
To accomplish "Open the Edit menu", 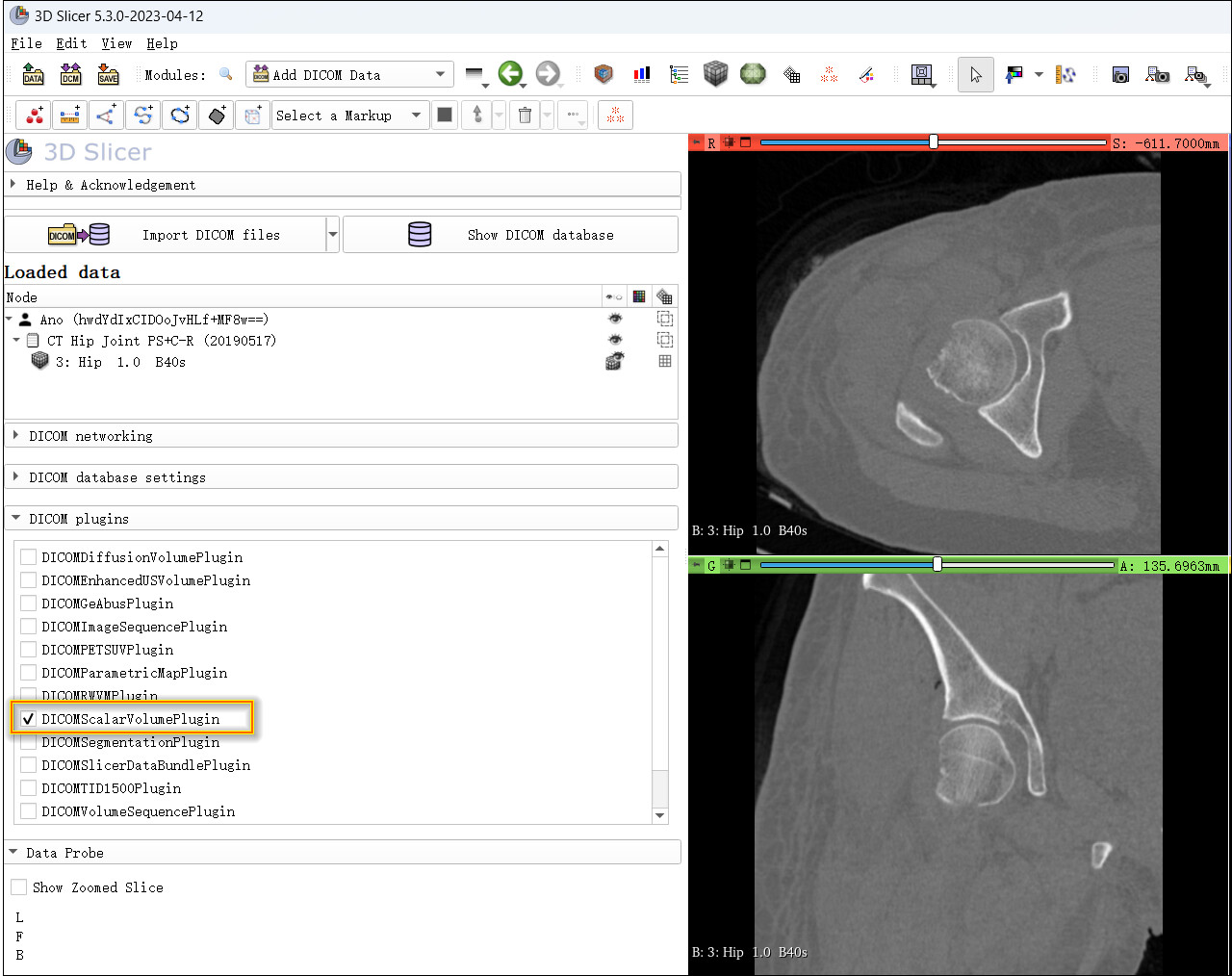I will [x=71, y=43].
